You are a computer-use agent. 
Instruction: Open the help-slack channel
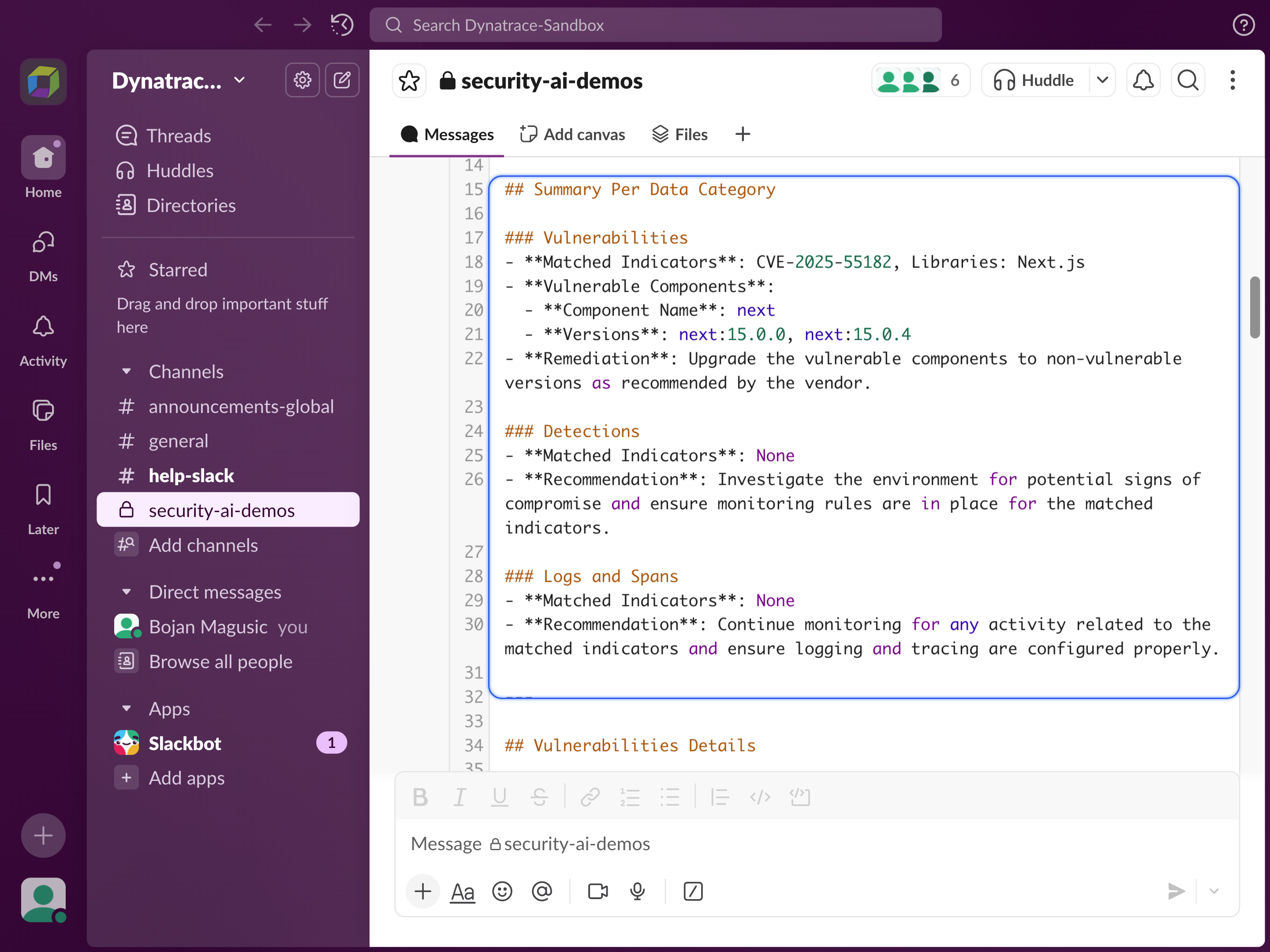(191, 476)
